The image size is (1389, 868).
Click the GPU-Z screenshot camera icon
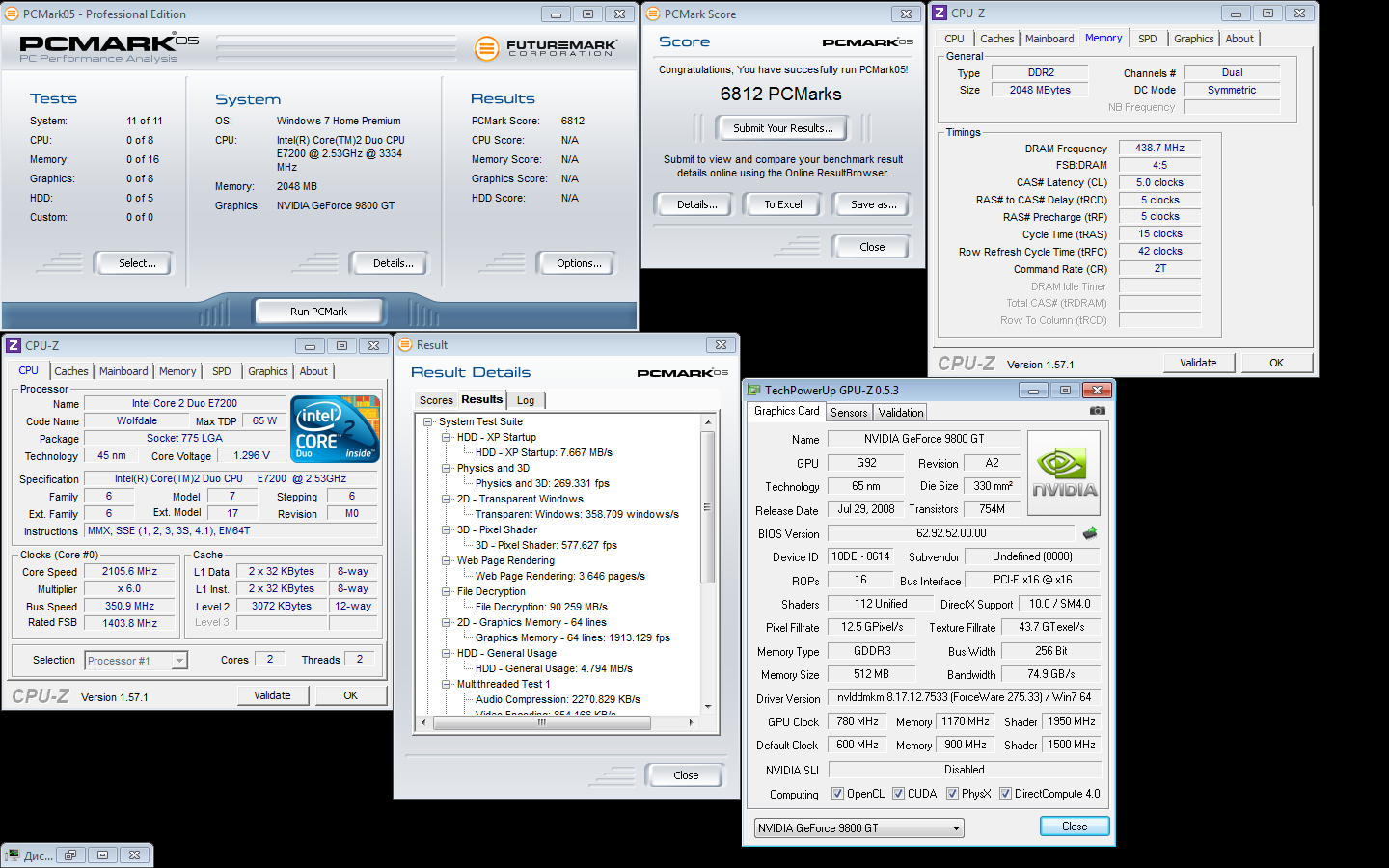tap(1098, 411)
